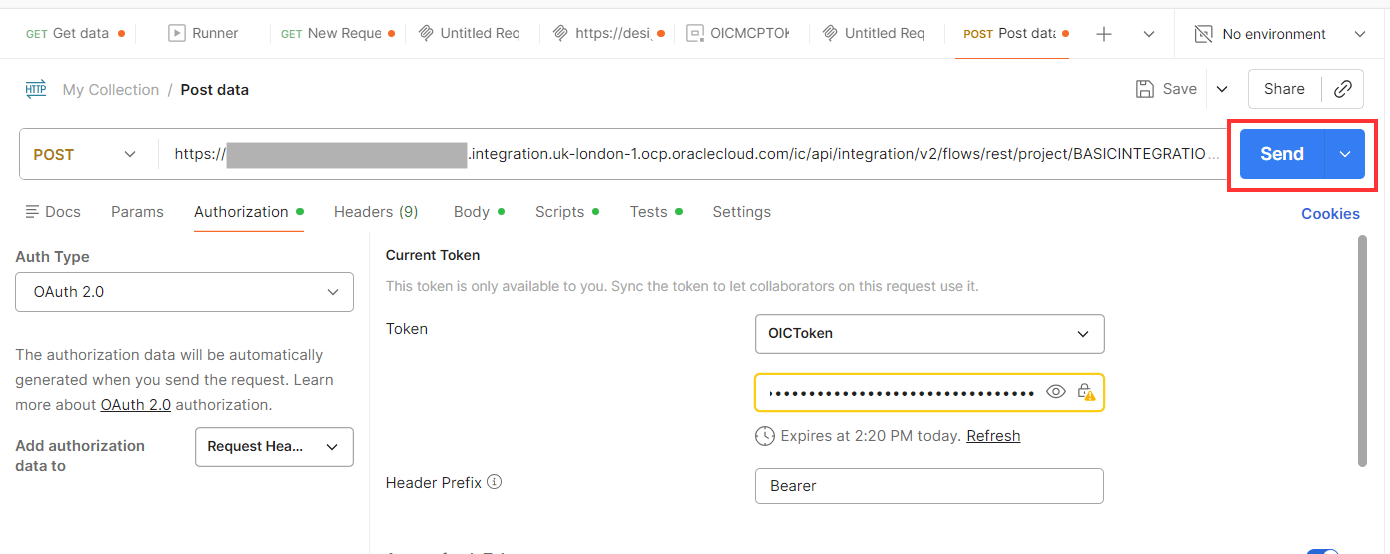Click the HTTP collection icon
This screenshot has height=554, width=1390.
tap(35, 89)
